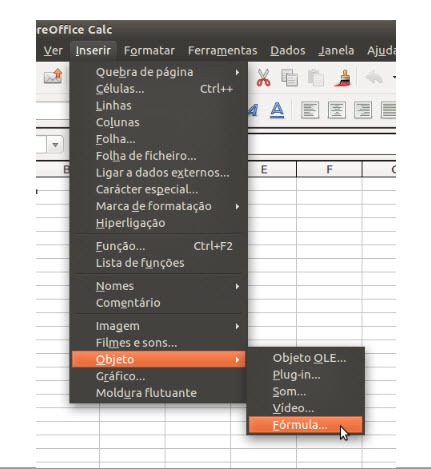Select Folha... menu entry

click(x=158, y=139)
